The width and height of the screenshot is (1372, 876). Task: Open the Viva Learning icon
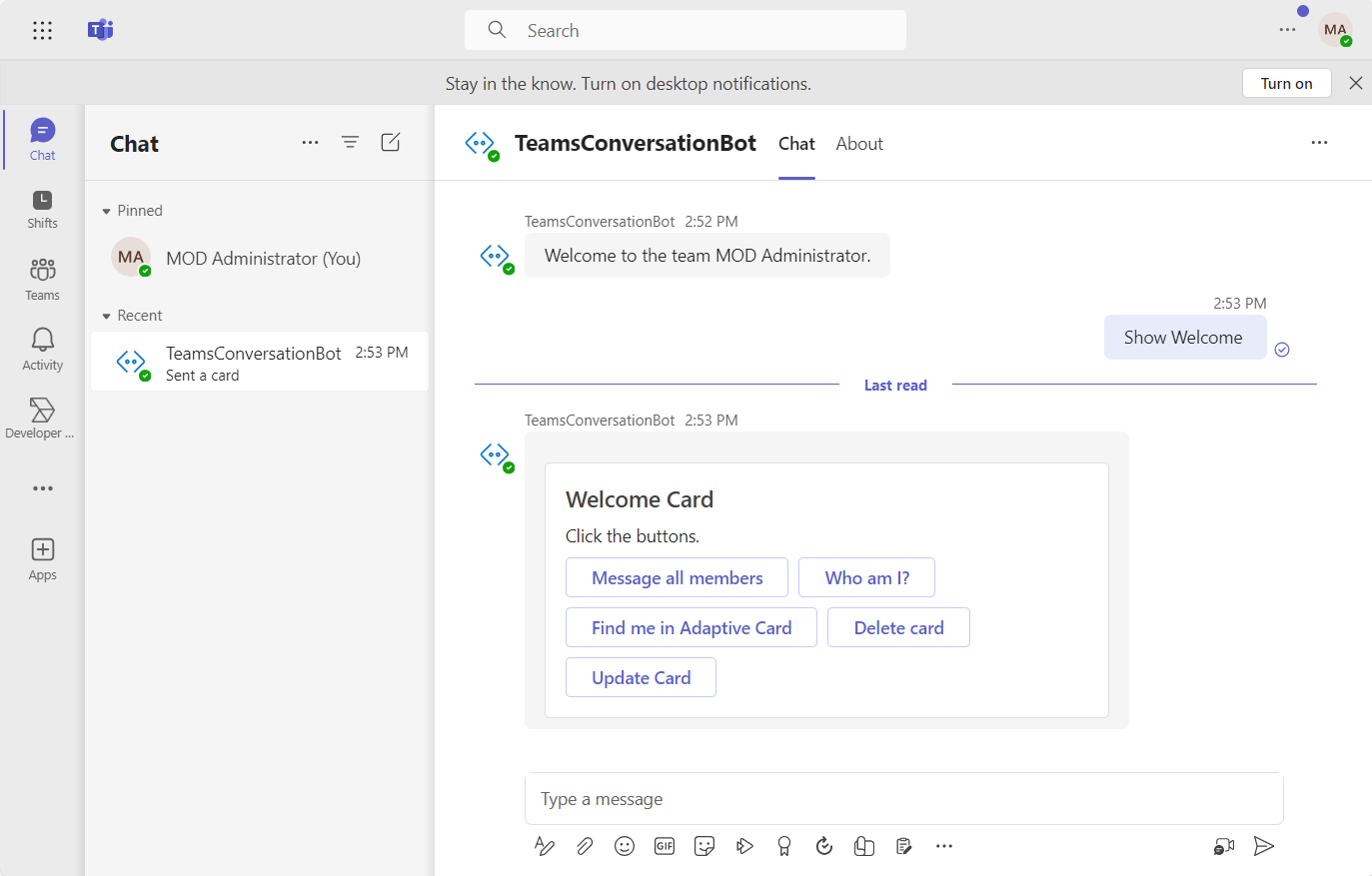pos(864,846)
